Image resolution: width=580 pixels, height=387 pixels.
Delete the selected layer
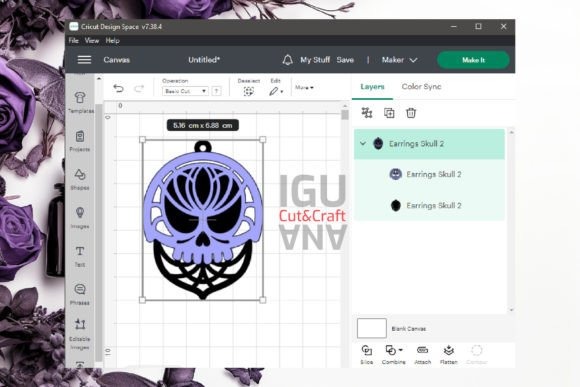click(x=411, y=113)
